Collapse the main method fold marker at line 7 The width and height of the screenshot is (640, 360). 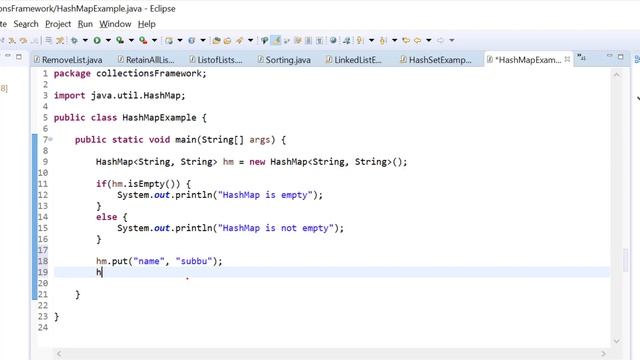(51, 140)
